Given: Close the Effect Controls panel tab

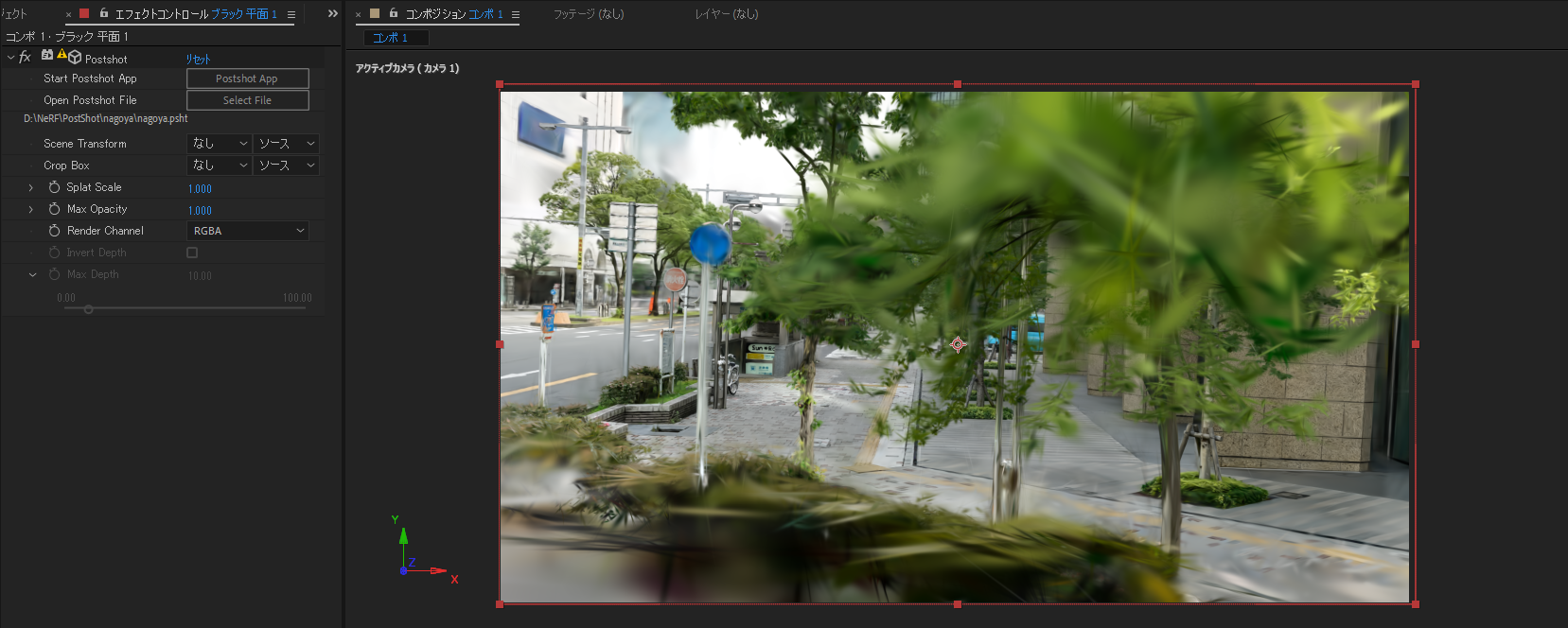Looking at the screenshot, I should 68,14.
